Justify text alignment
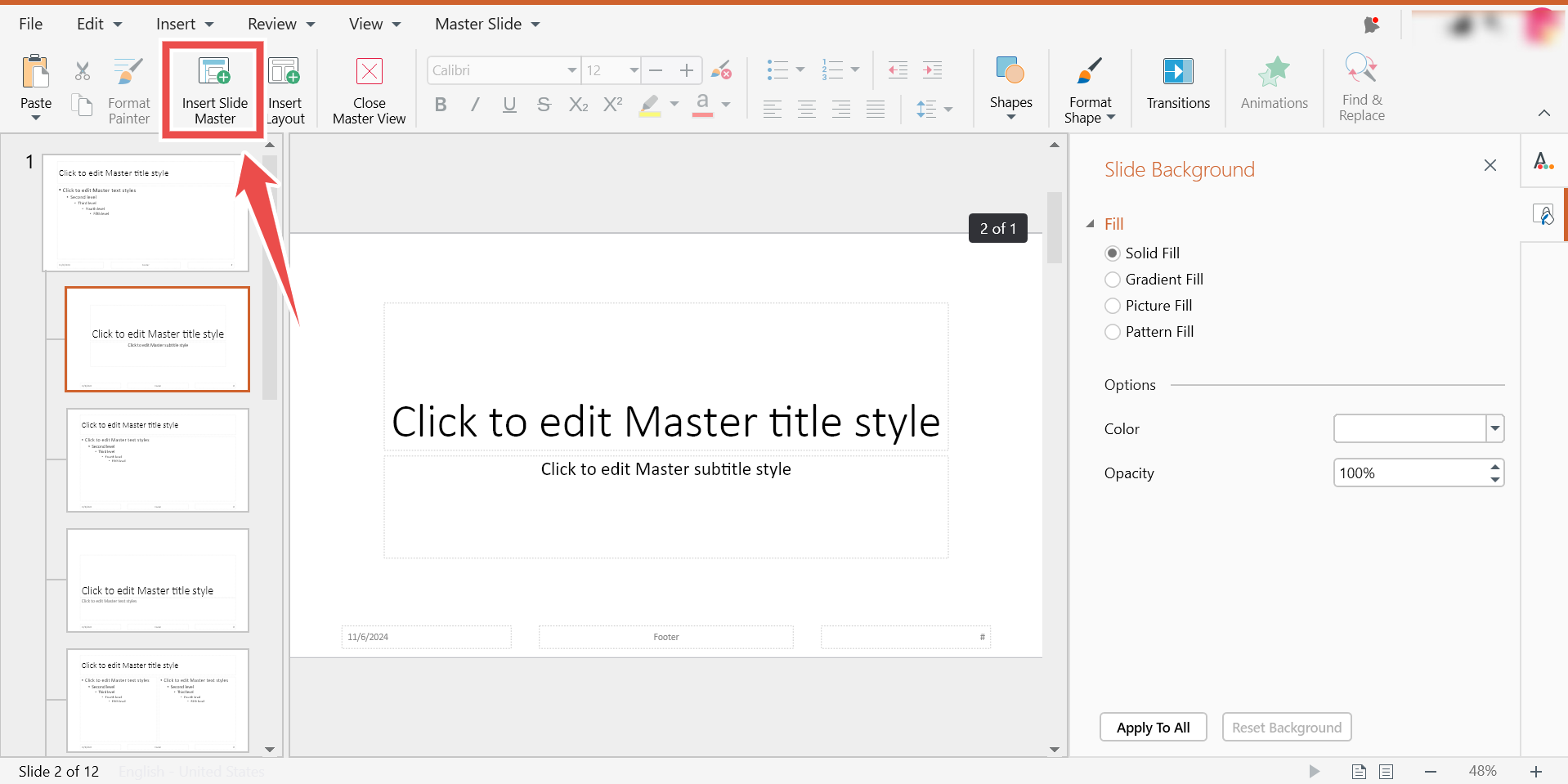Image resolution: width=1568 pixels, height=784 pixels. tap(876, 109)
